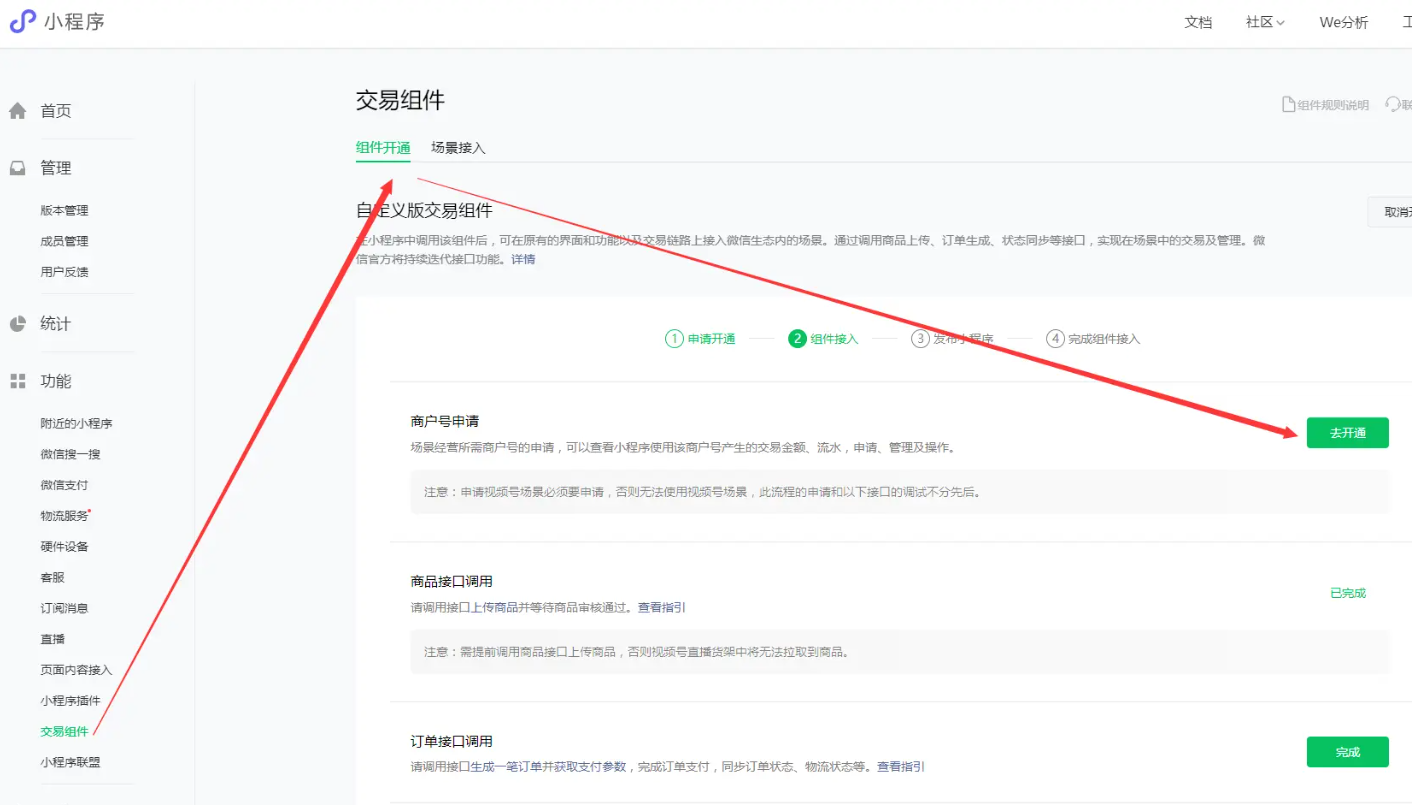This screenshot has width=1412, height=805.
Task: Click the 已完成 status for 商品接口调用
Action: (1347, 593)
